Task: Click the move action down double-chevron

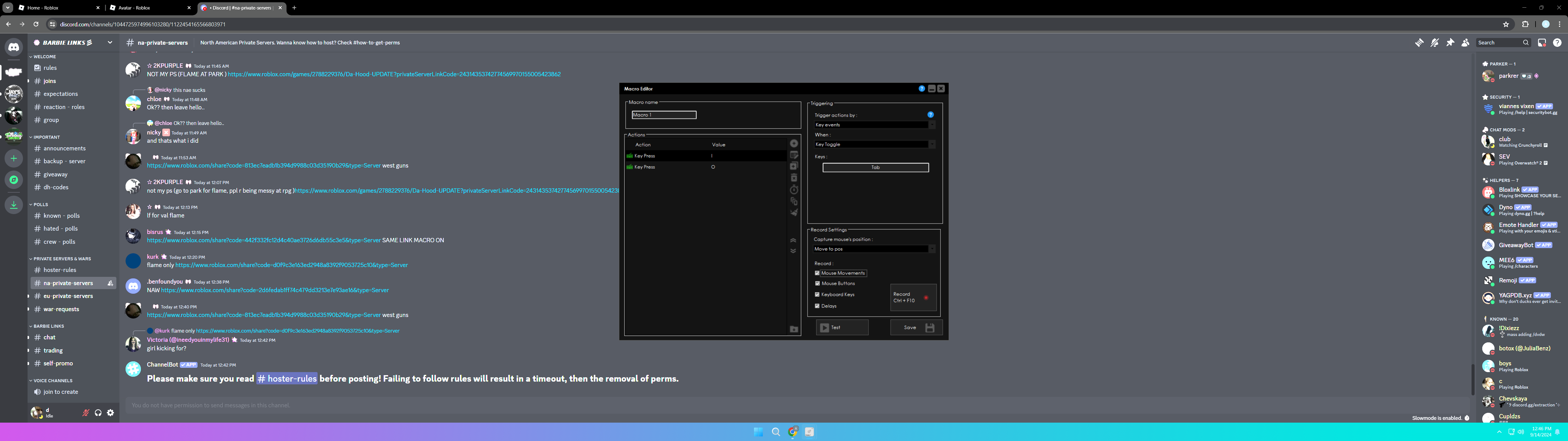Action: tap(793, 250)
